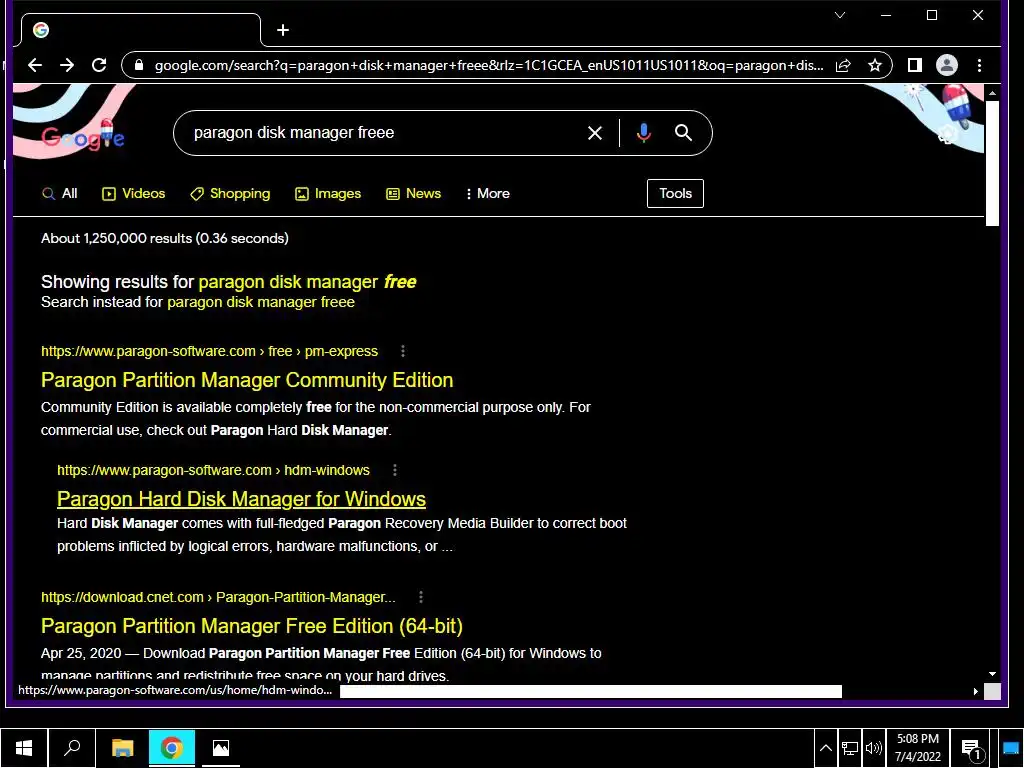The image size is (1024, 768).
Task: Open the Windows notification center
Action: 972,748
